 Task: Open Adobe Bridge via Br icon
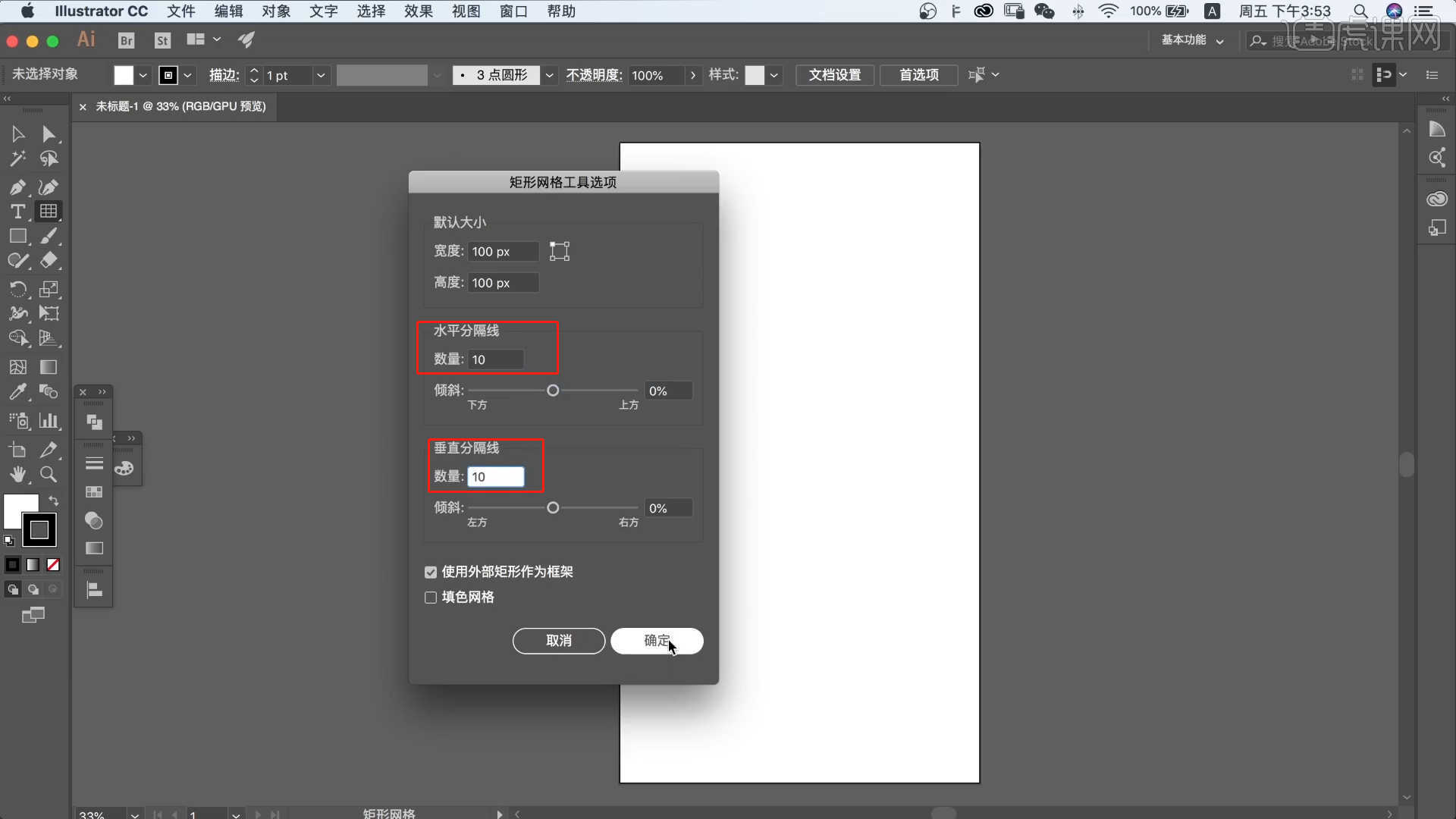127,40
